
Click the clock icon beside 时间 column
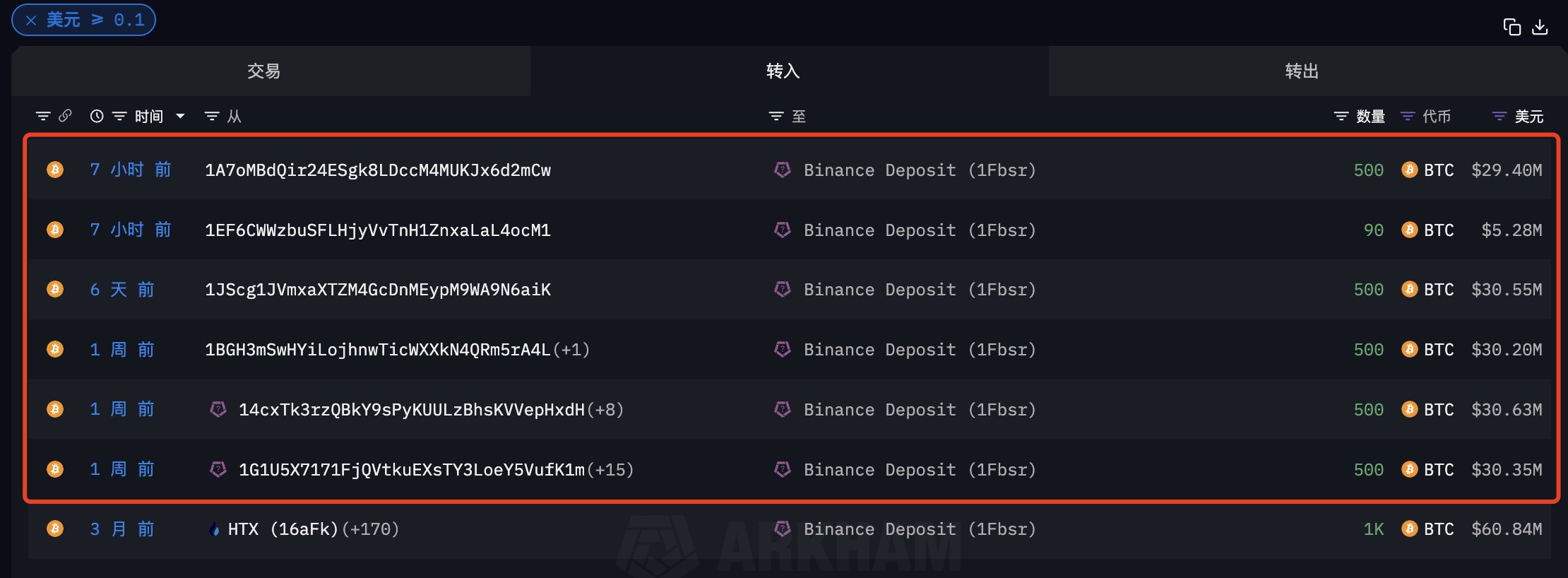click(97, 115)
